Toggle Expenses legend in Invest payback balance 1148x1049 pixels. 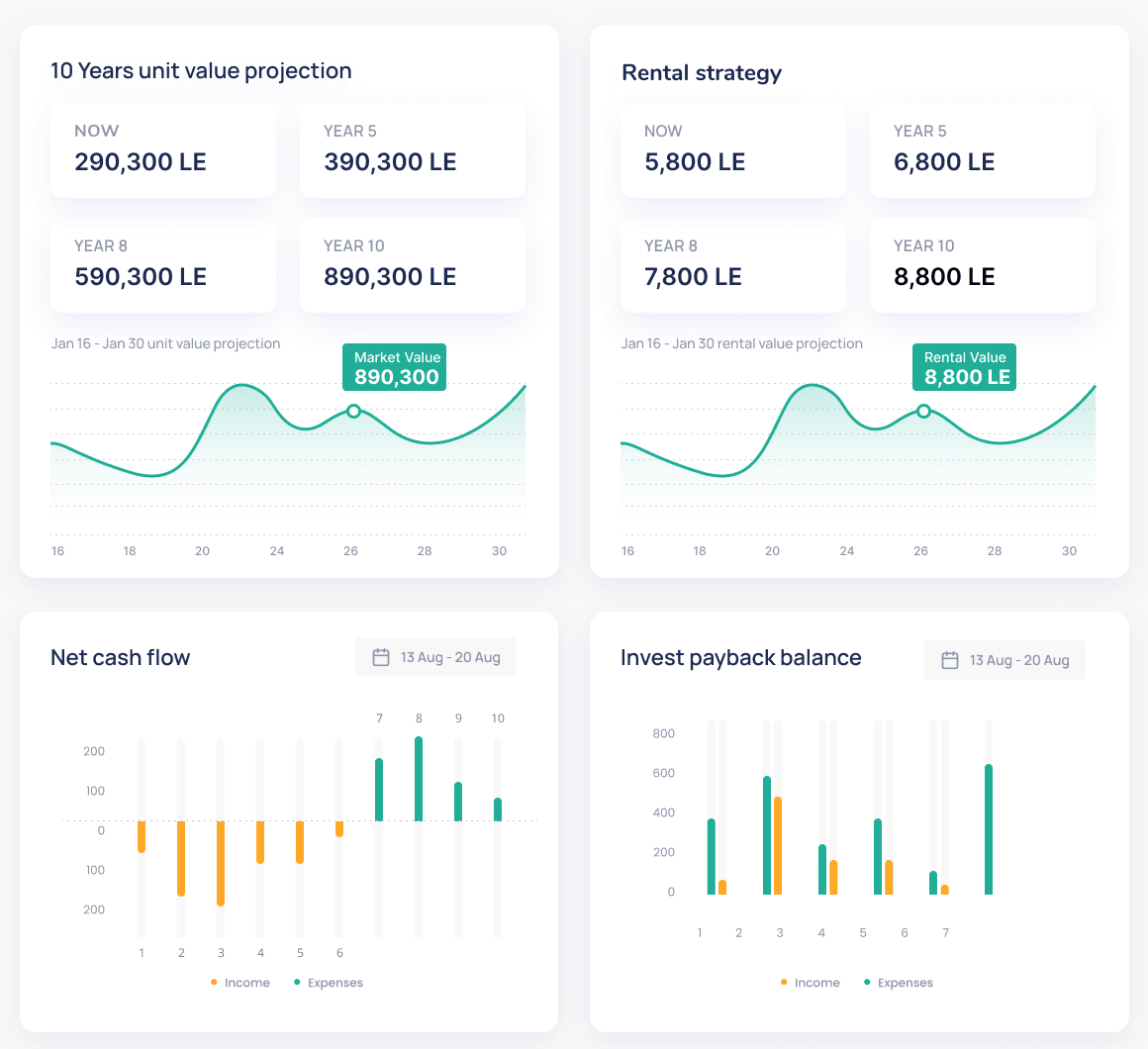pyautogui.click(x=899, y=983)
